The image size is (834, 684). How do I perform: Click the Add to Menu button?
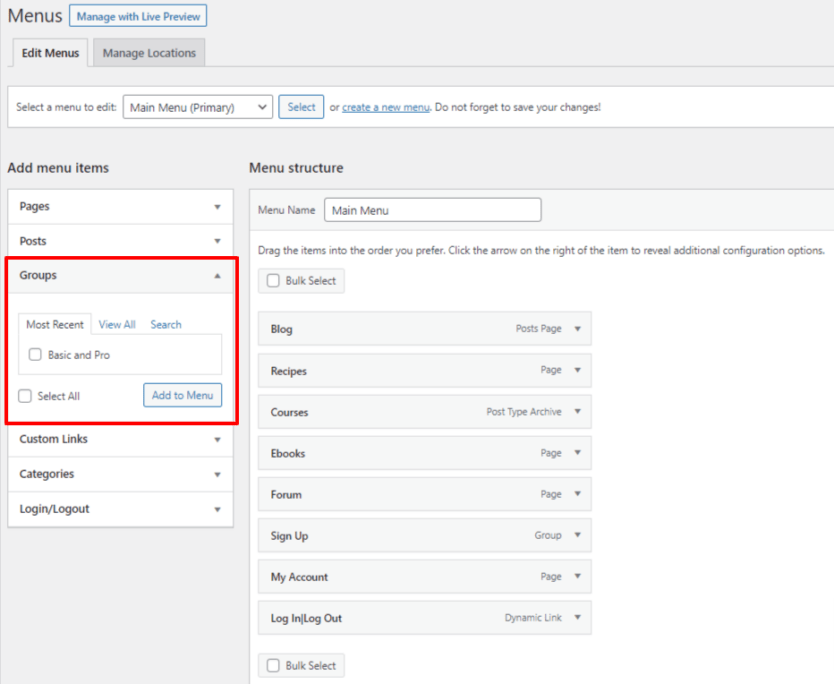pos(182,396)
